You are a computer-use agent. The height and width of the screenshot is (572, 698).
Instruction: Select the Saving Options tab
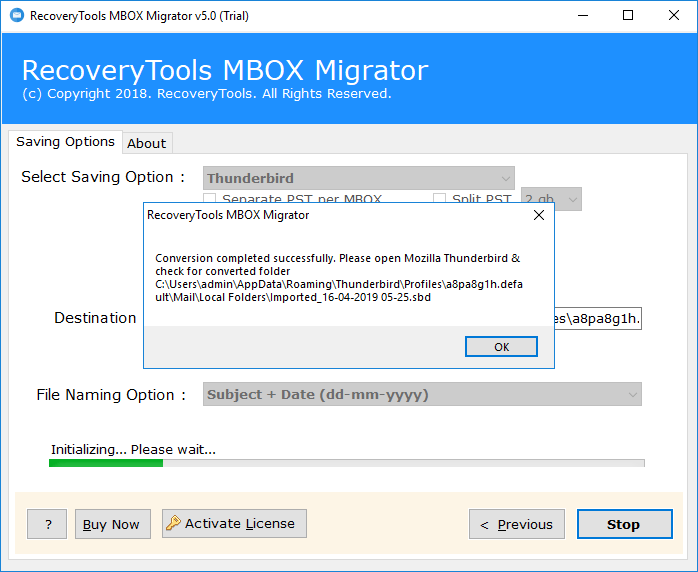click(65, 142)
